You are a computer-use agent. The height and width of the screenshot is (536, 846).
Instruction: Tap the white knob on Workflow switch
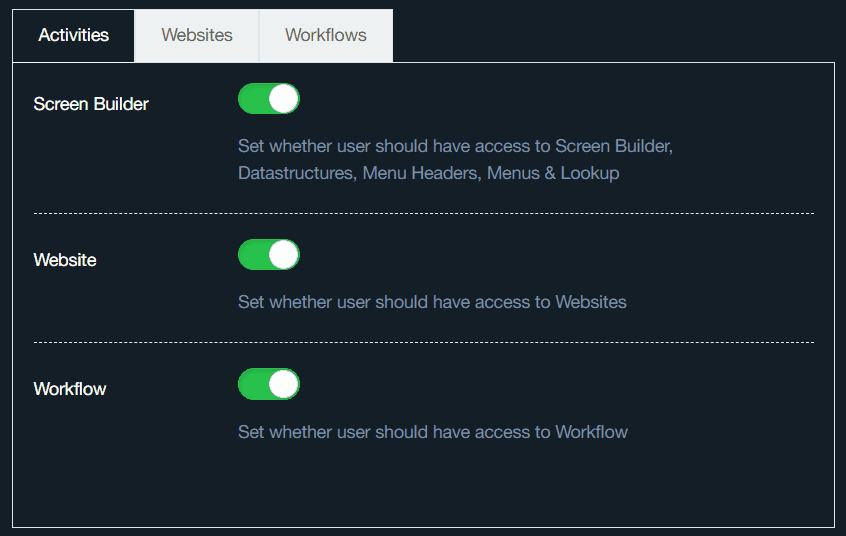[284, 384]
